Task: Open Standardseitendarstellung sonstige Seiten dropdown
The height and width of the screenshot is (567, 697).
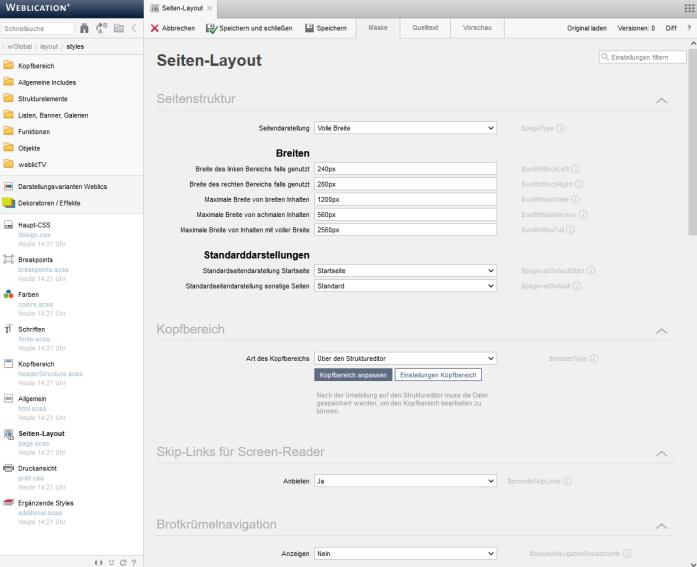Action: pos(405,286)
